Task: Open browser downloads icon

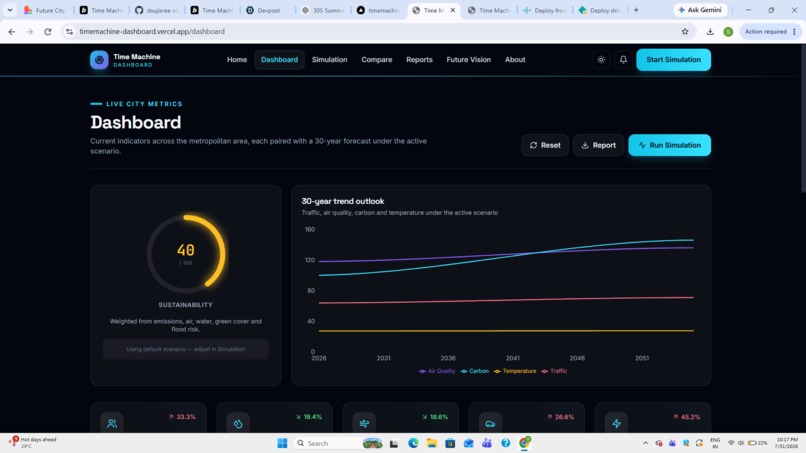Action: point(710,31)
